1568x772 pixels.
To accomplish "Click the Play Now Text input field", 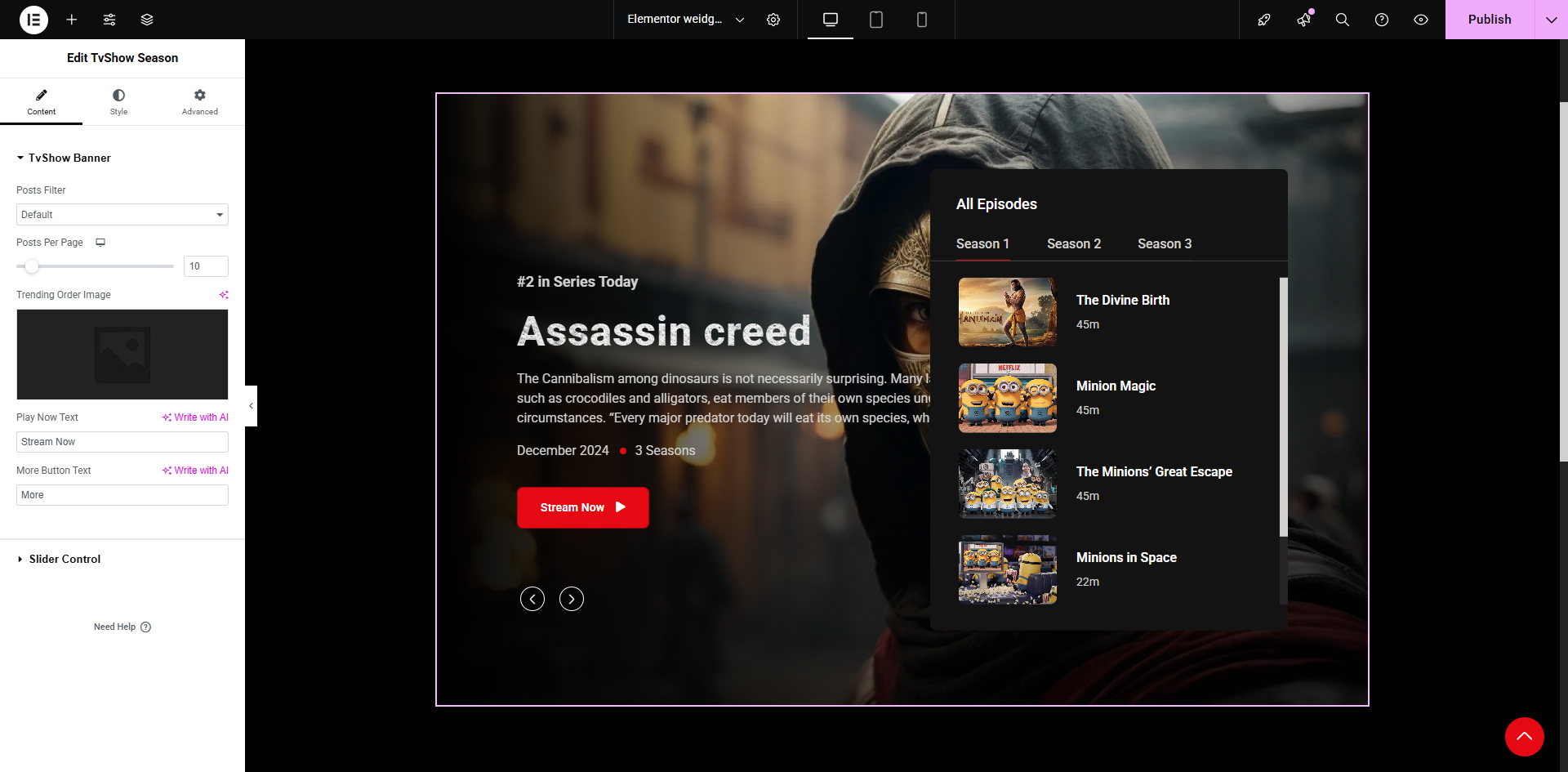I will click(122, 442).
